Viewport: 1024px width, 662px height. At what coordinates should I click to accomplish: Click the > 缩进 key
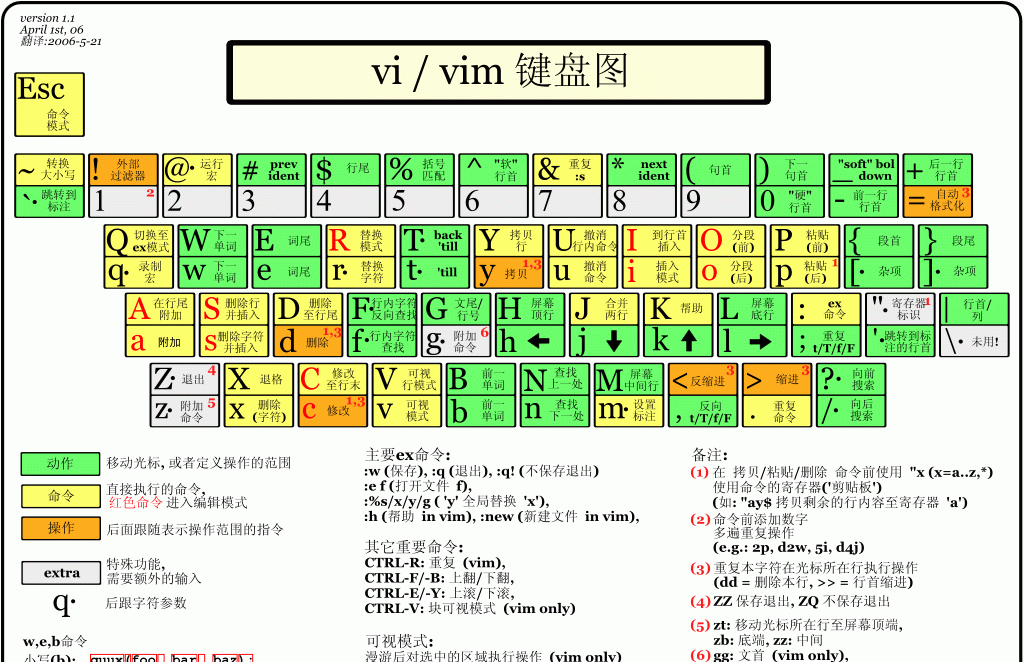click(x=777, y=379)
